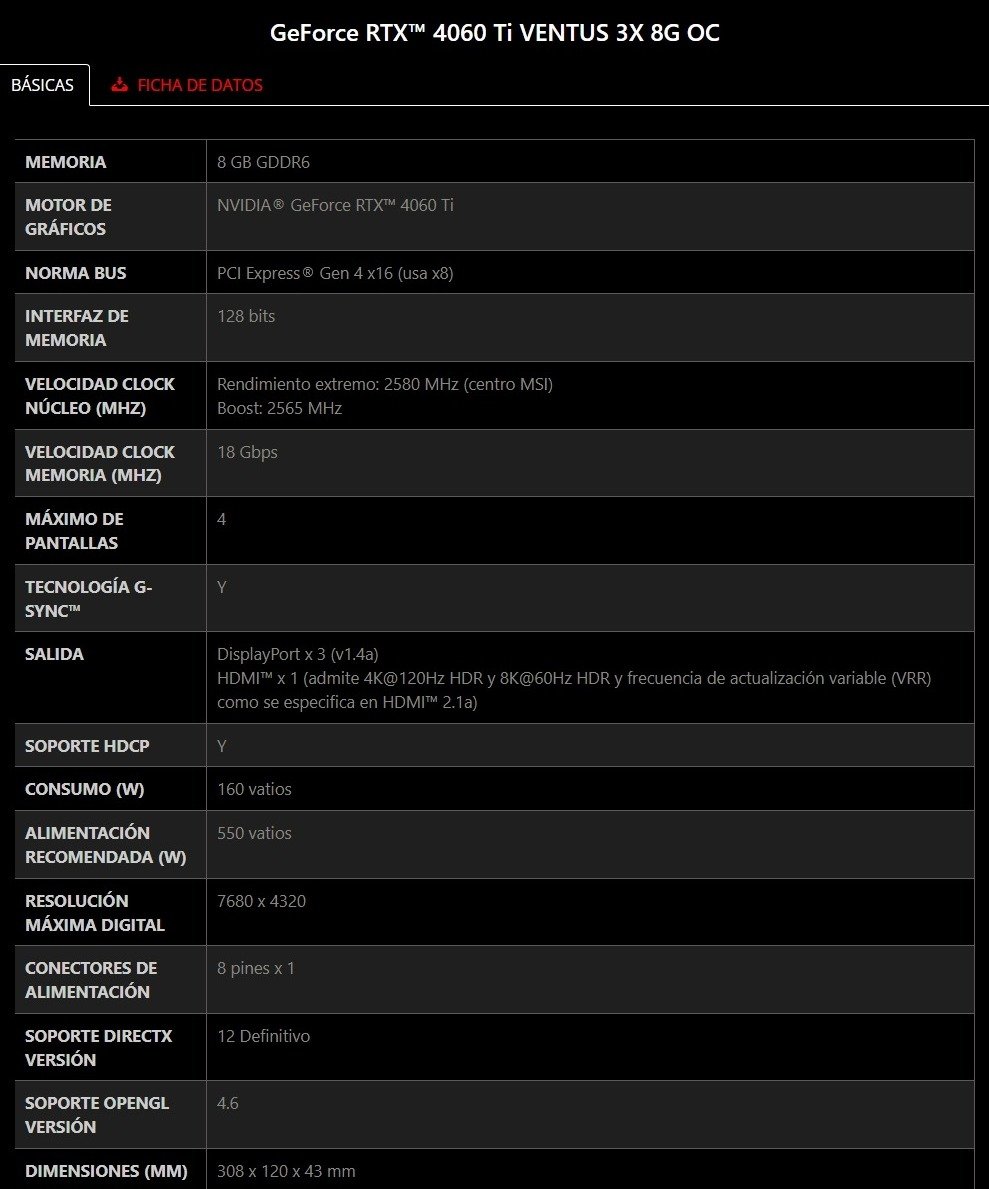This screenshot has width=989, height=1189.
Task: Select the PCI Express Gen 4 x16 value
Action: 335,273
